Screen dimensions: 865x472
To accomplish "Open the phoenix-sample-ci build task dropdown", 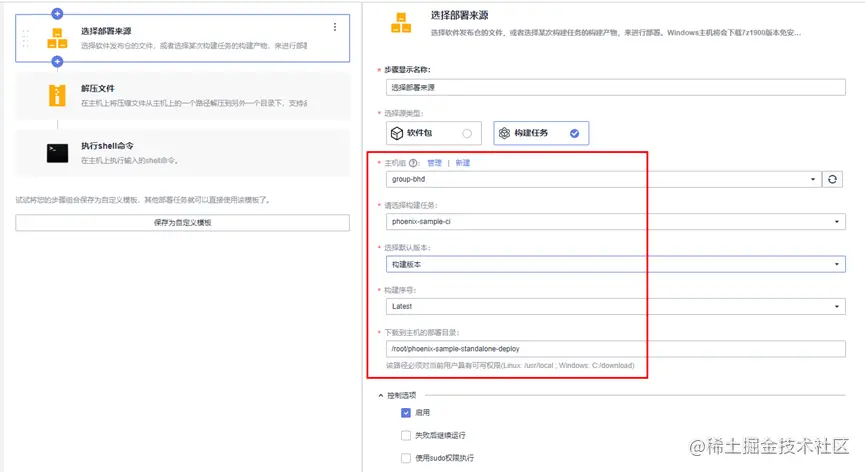I will (616, 222).
